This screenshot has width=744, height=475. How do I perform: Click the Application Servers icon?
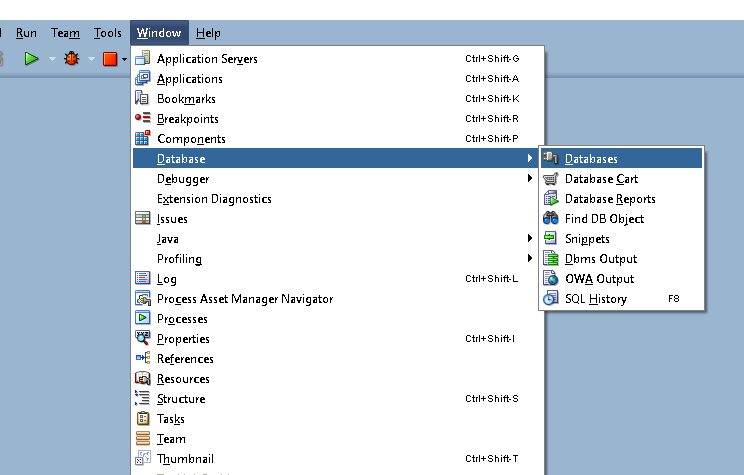tap(142, 59)
